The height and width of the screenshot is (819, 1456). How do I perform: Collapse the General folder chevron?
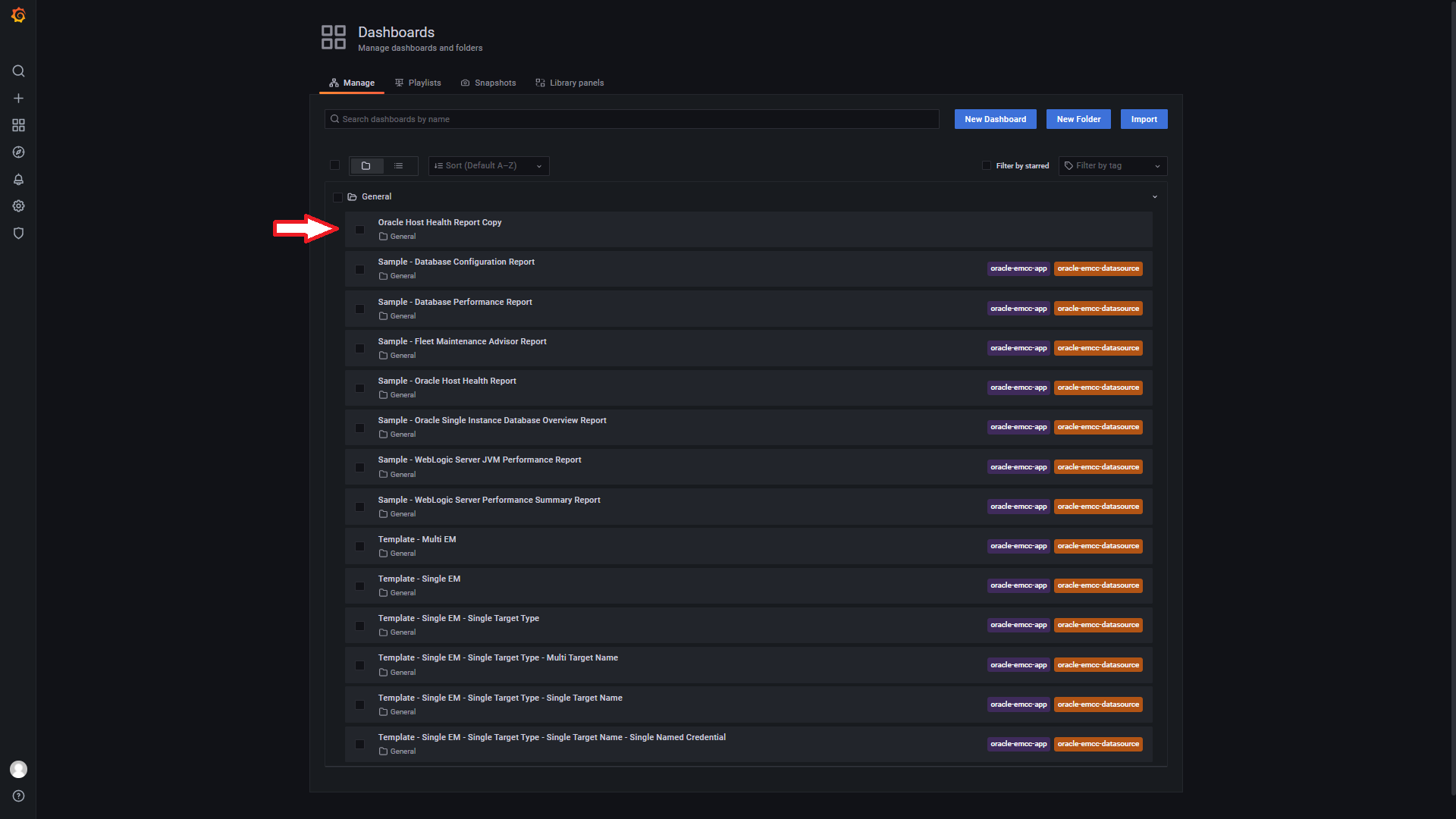click(1155, 197)
